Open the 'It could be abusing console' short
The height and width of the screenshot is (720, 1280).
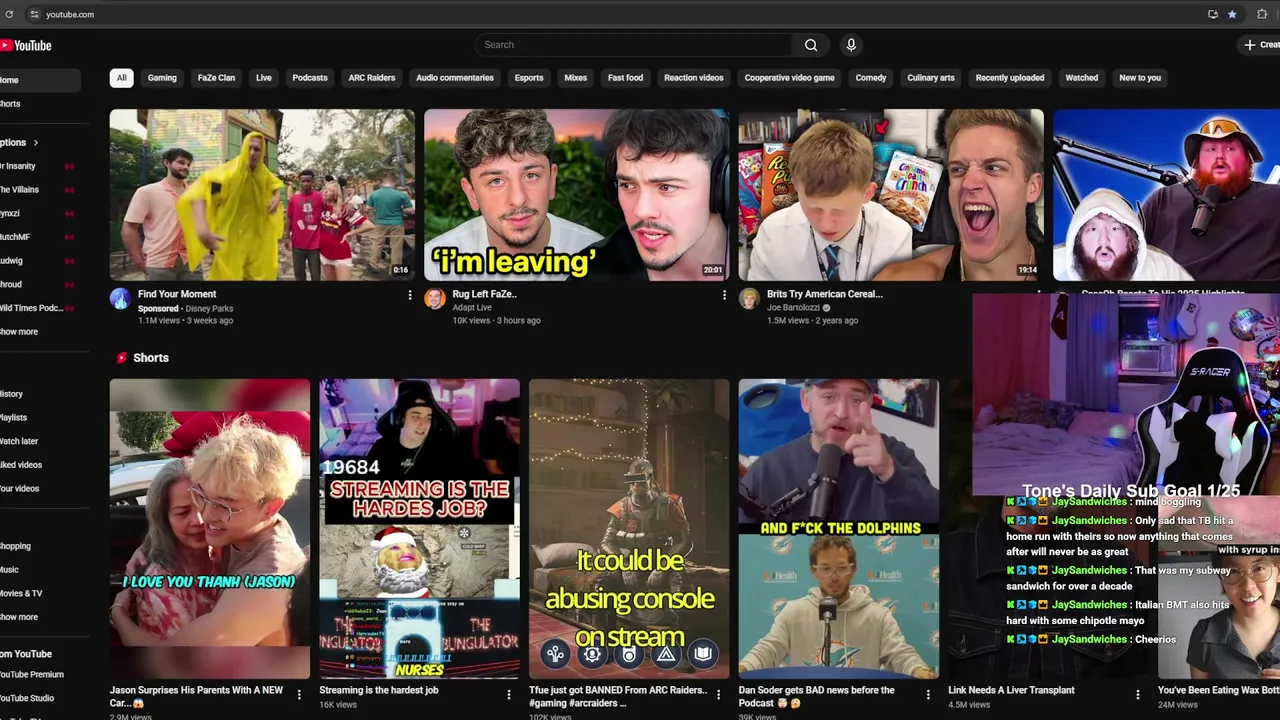629,529
